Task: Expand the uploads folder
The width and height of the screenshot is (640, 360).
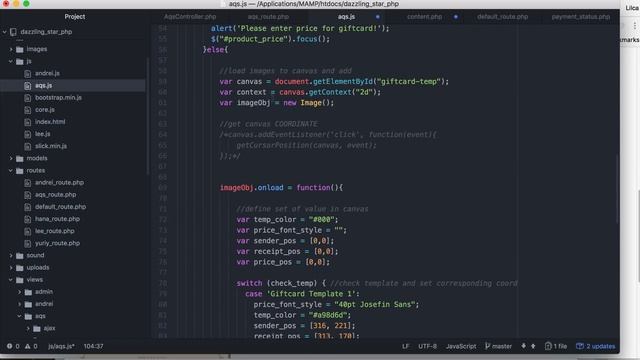Action: click(x=11, y=268)
